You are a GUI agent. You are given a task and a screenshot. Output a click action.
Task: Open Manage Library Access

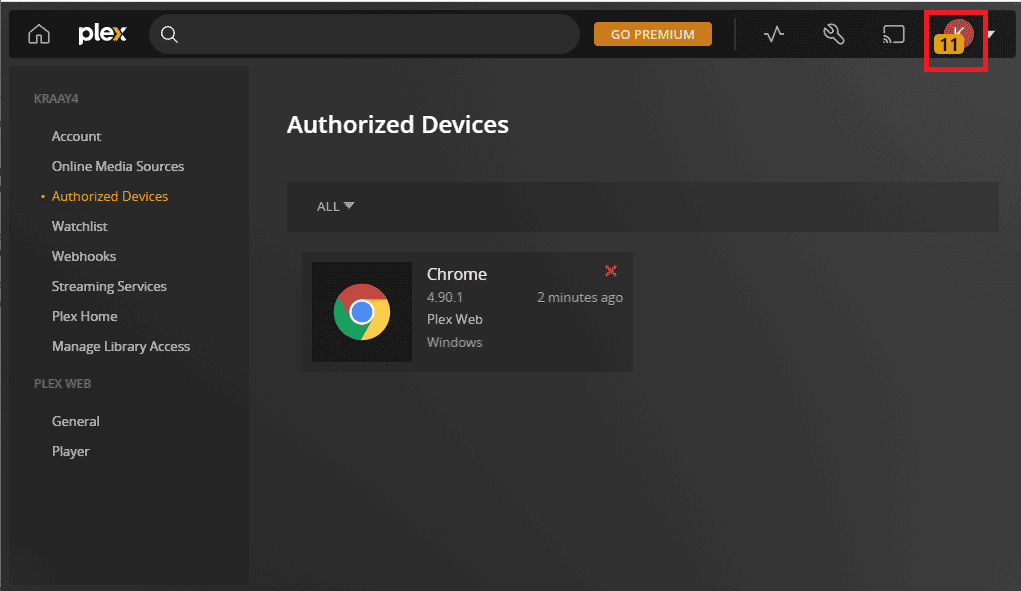121,346
